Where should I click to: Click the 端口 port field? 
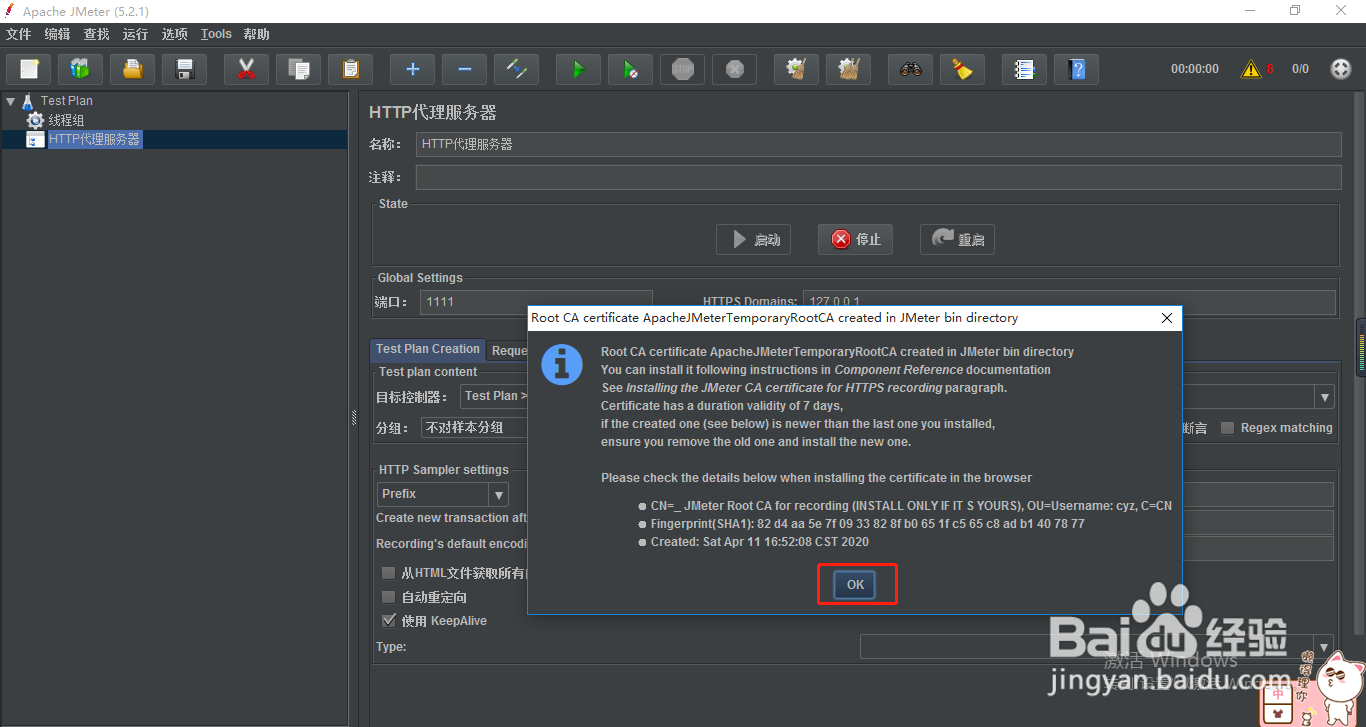536,302
